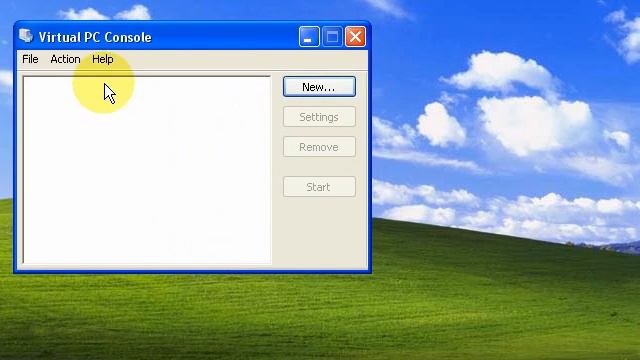The height and width of the screenshot is (360, 640).
Task: Close the Virtual PC Console window
Action: (356, 37)
